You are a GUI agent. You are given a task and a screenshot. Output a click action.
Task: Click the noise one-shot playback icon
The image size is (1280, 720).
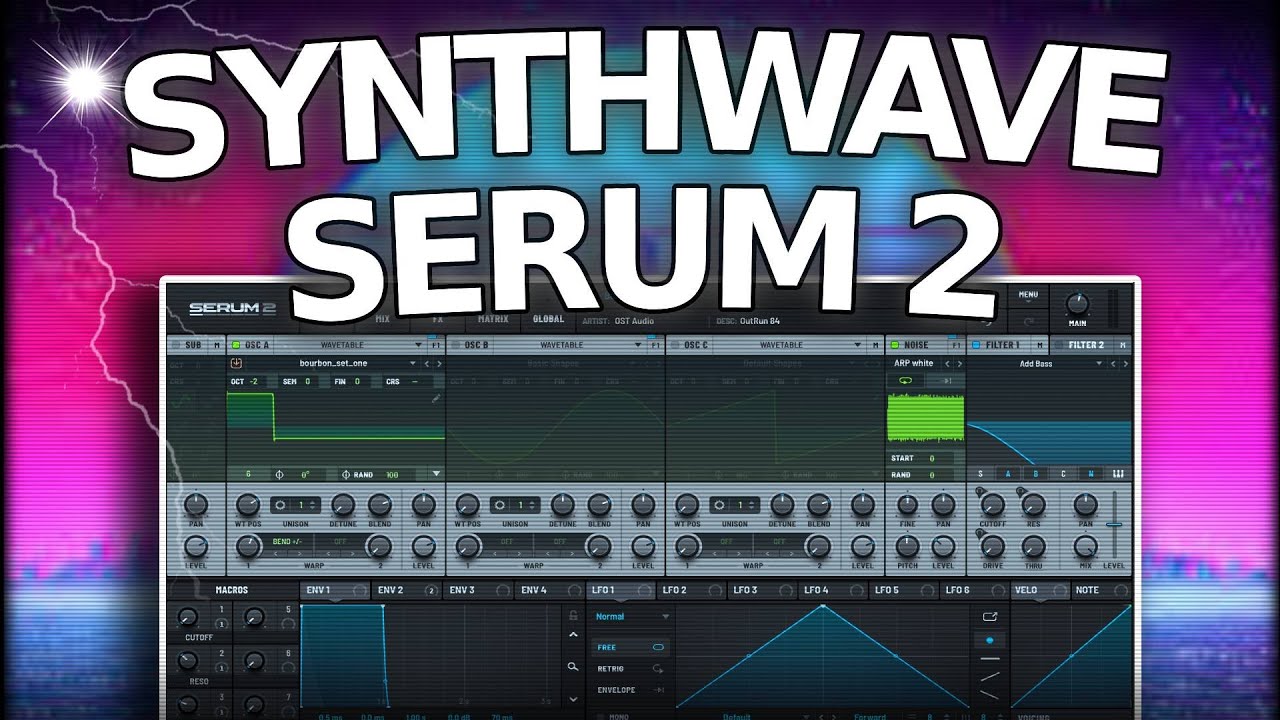coord(945,381)
